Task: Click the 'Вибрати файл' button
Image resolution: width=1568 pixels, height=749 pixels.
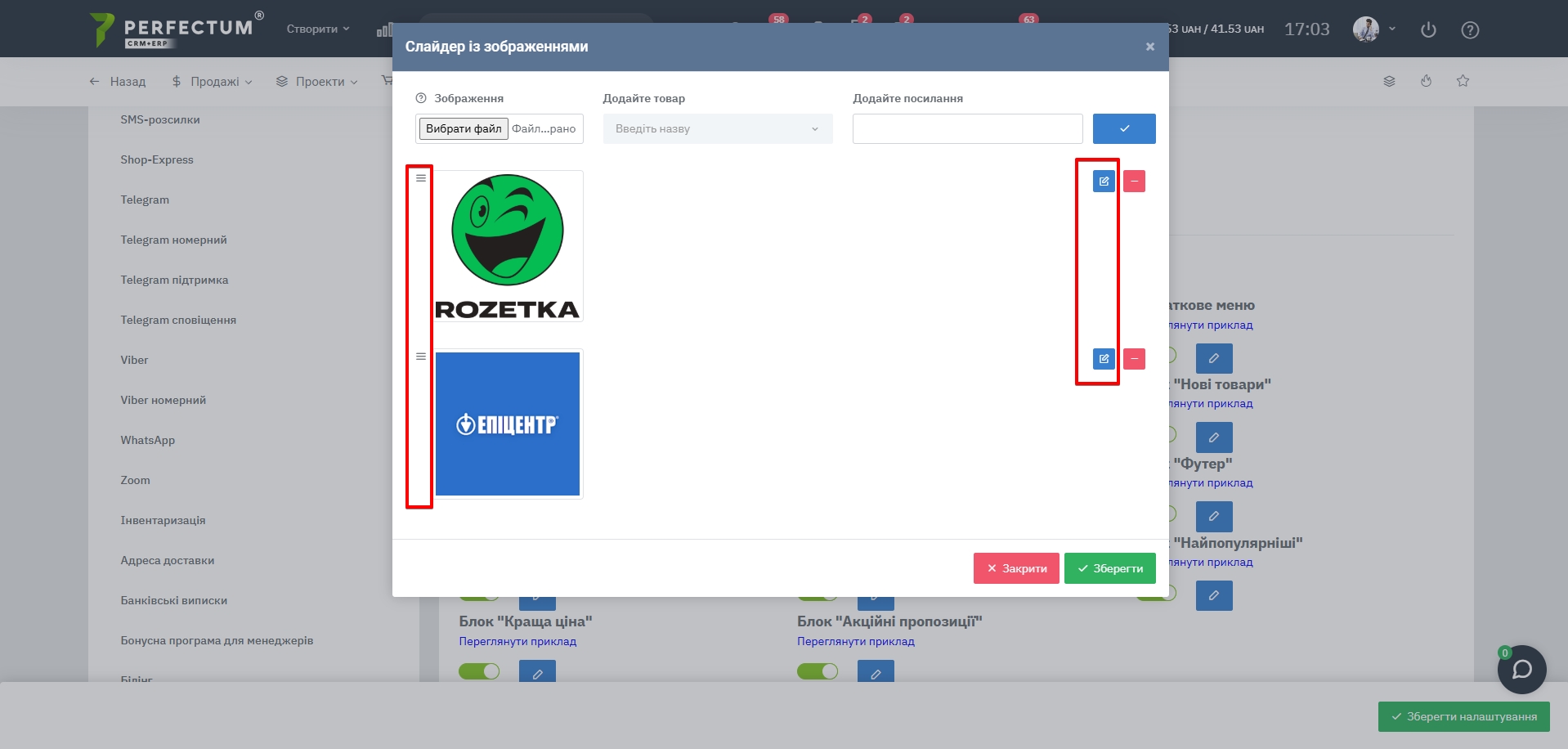Action: point(464,128)
